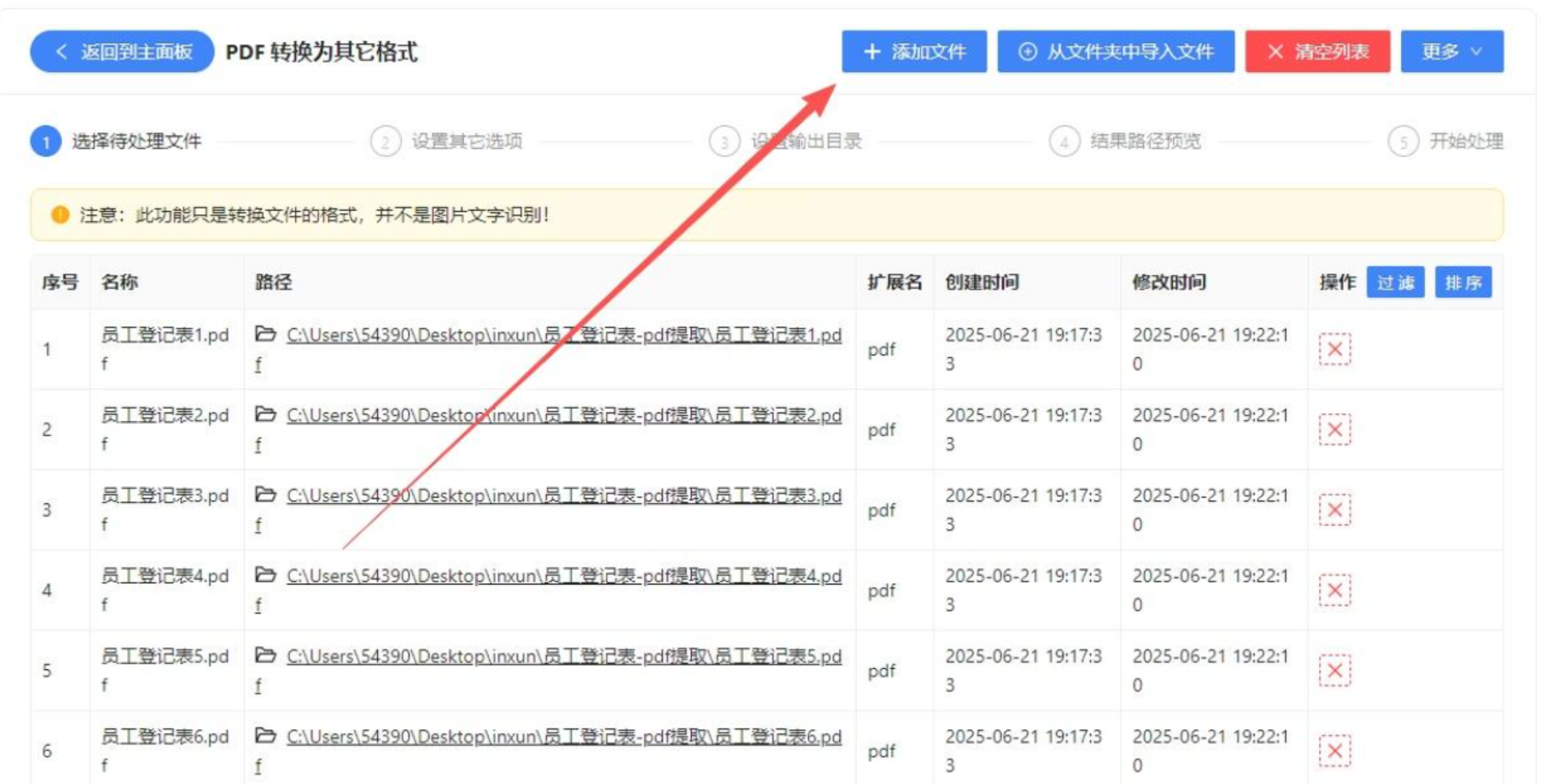Expand the 更多 dropdown menu
Image resolution: width=1548 pixels, height=784 pixels.
[x=1451, y=52]
